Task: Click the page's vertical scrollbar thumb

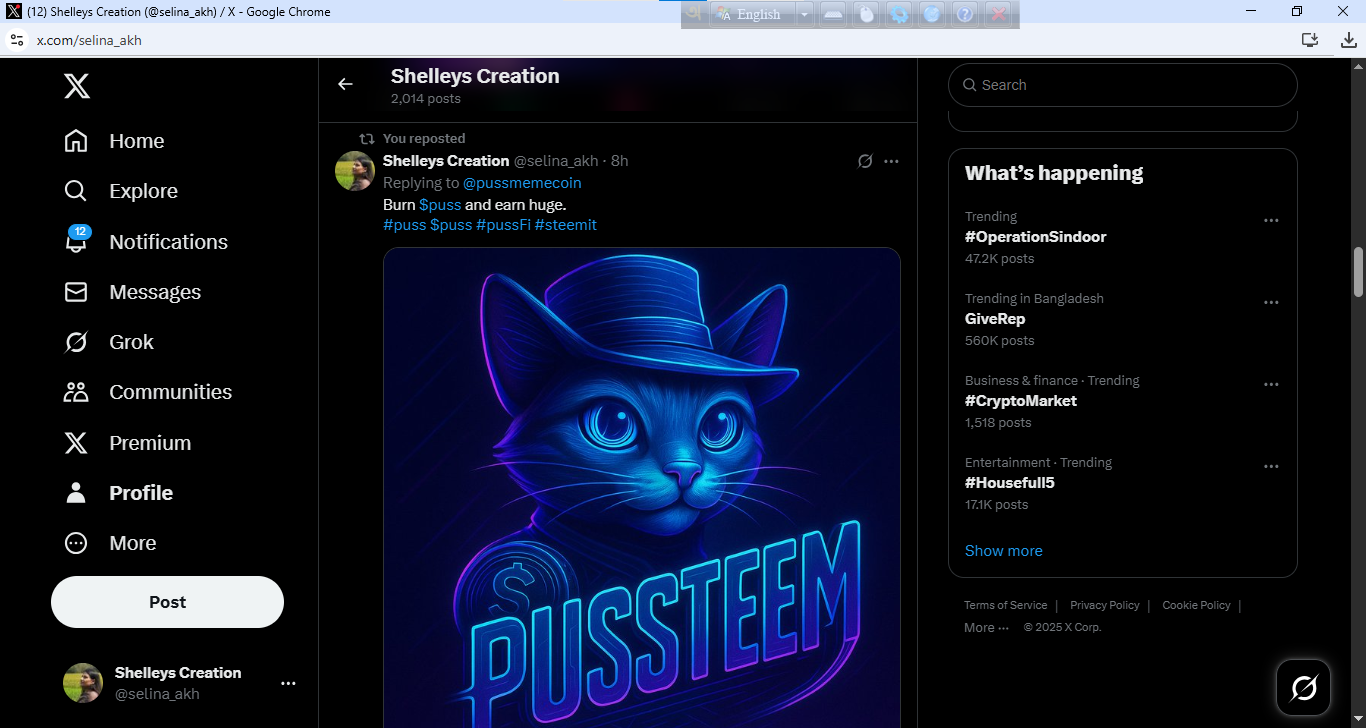Action: pyautogui.click(x=1358, y=272)
